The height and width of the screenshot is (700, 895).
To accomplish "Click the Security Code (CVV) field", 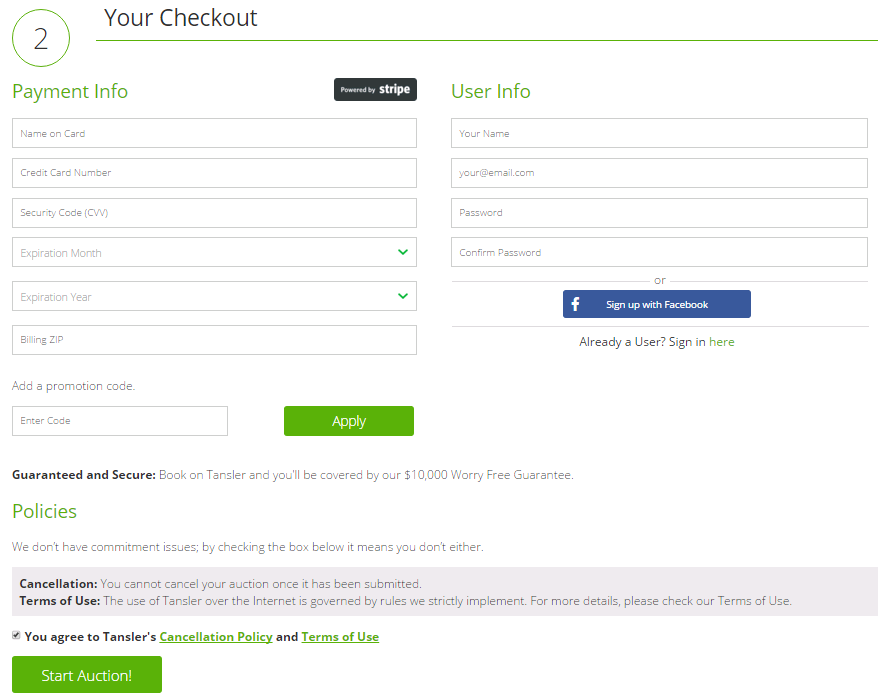I will click(214, 213).
